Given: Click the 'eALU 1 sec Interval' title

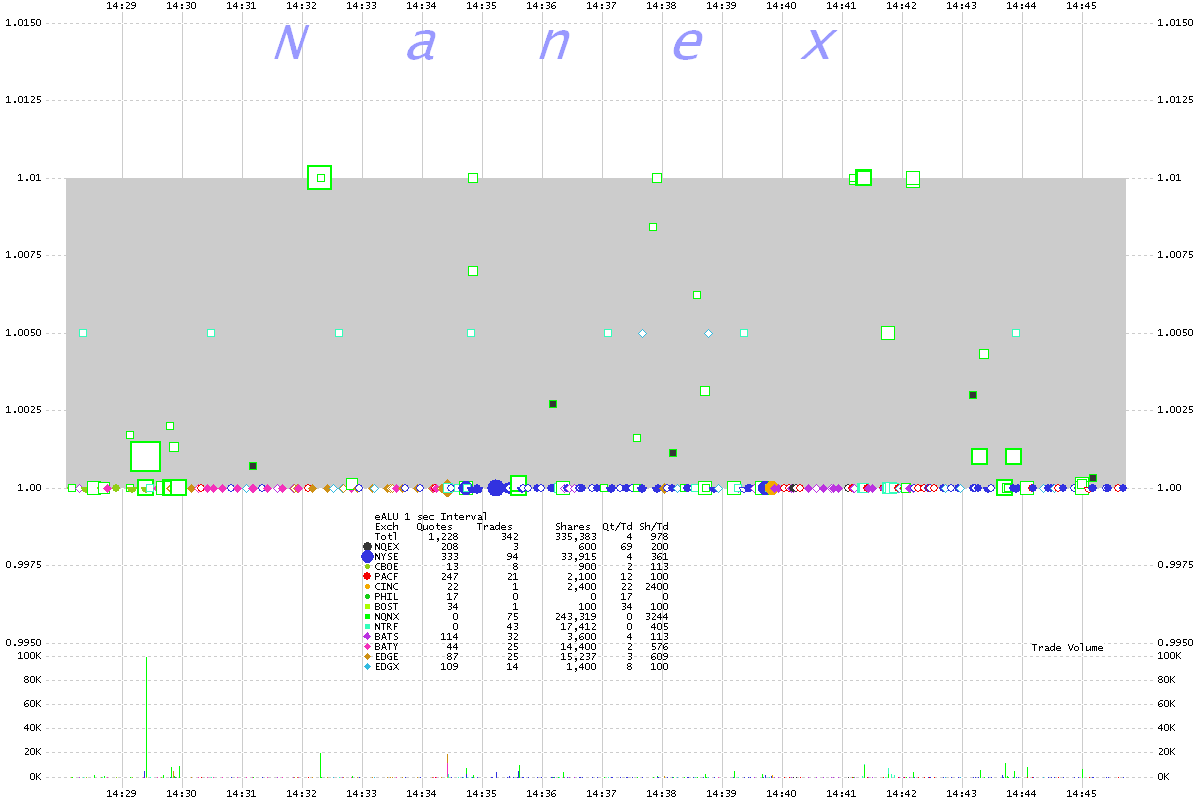Looking at the screenshot, I should pos(431,516).
